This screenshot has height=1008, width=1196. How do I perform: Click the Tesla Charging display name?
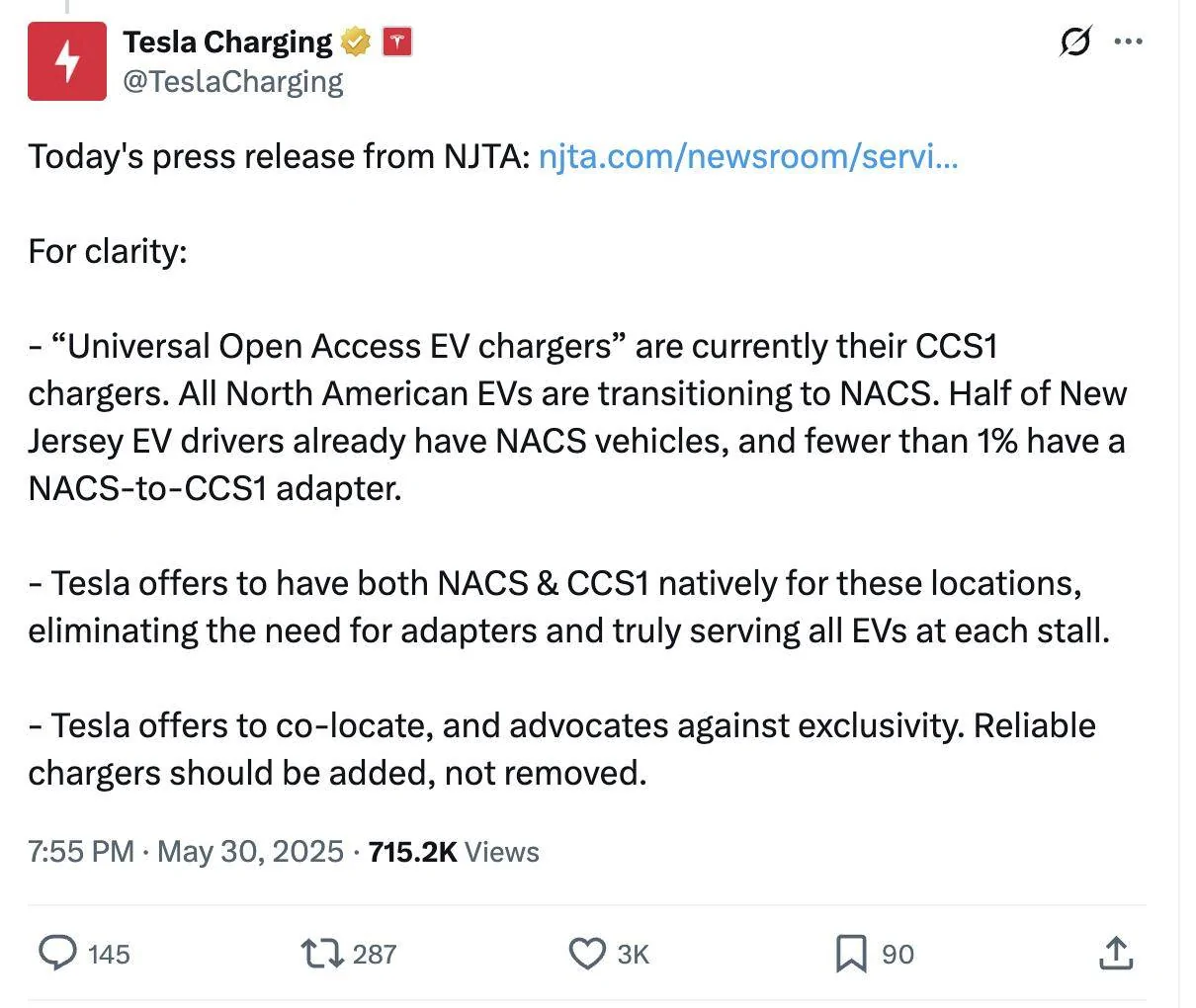[x=227, y=42]
